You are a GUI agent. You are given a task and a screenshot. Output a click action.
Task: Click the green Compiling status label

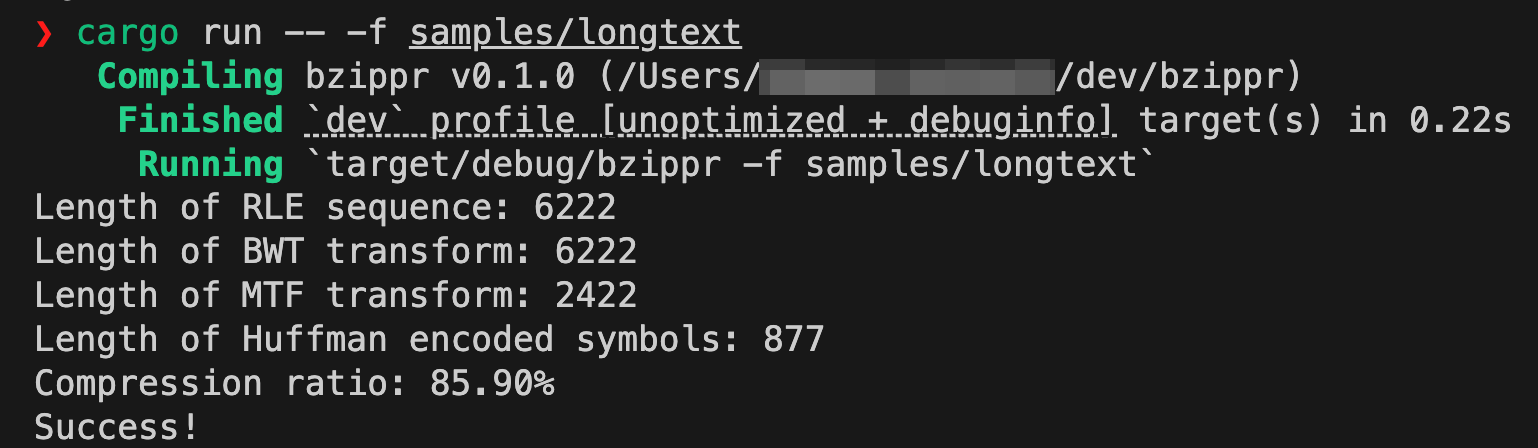(x=190, y=77)
